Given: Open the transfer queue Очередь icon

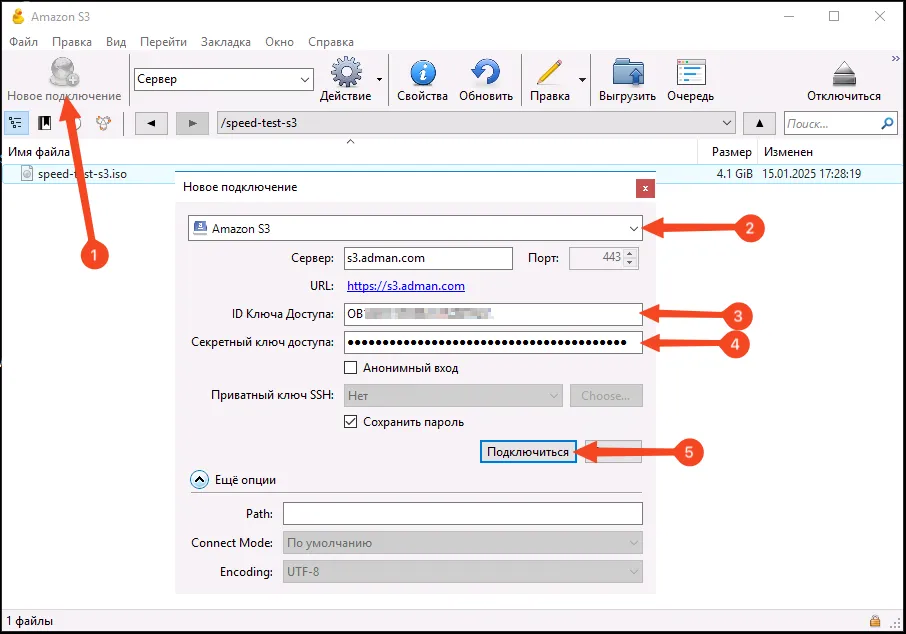Looking at the screenshot, I should pos(691,73).
